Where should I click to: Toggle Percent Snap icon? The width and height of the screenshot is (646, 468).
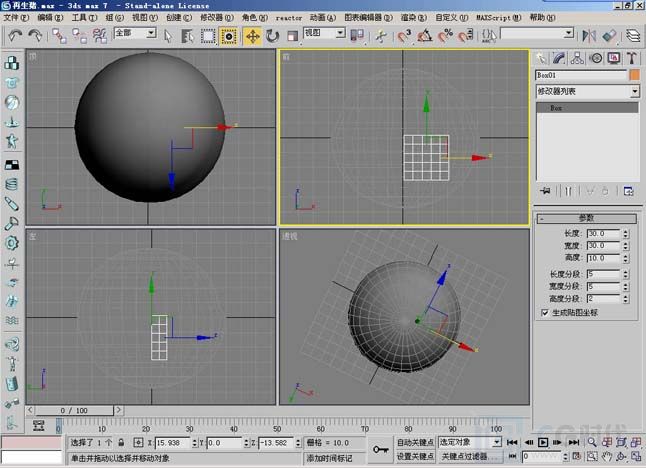coord(445,36)
